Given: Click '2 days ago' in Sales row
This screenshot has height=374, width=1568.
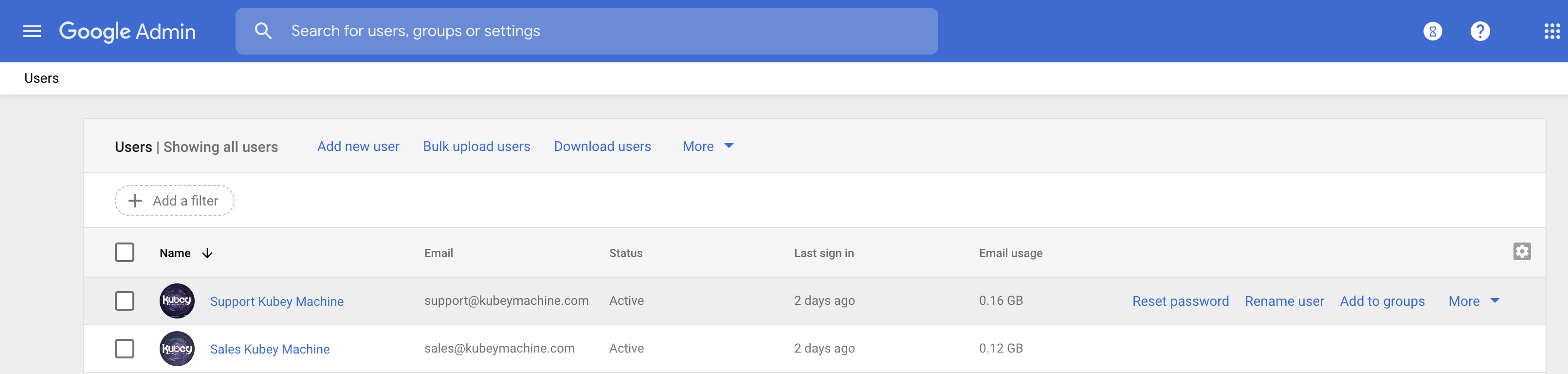Looking at the screenshot, I should [x=824, y=348].
